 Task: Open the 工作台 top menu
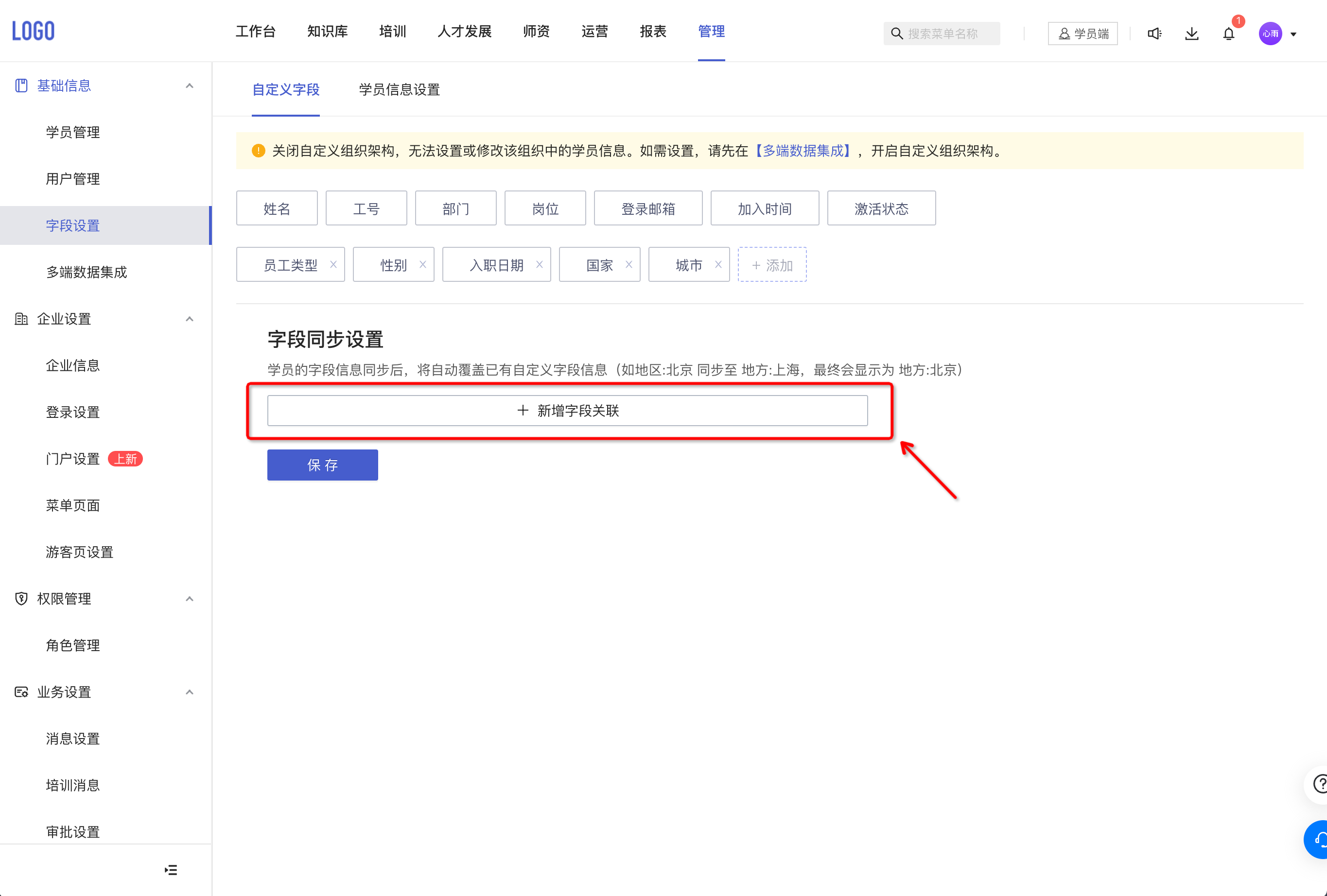(x=255, y=32)
